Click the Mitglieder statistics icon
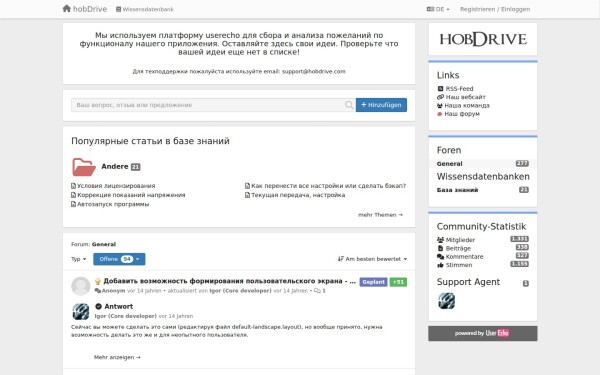 [440, 240]
